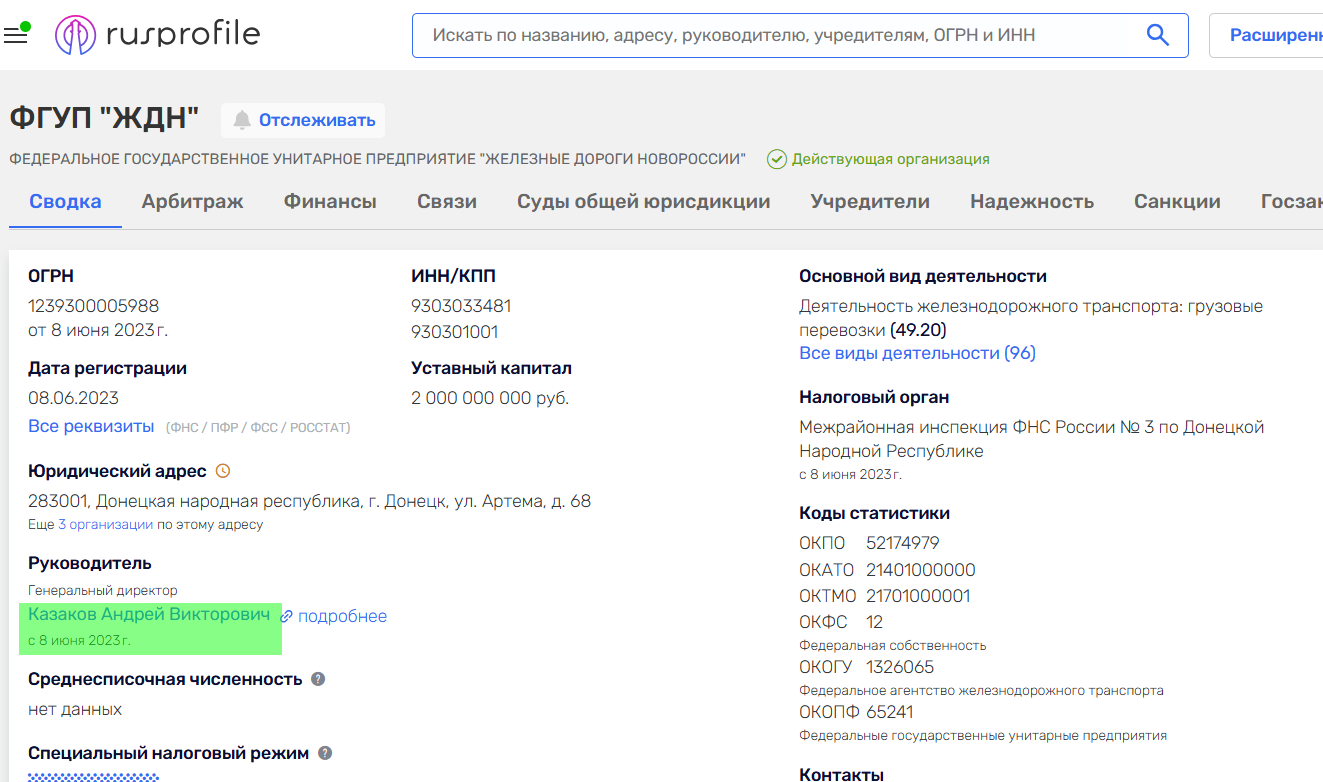Viewport: 1323px width, 782px height.
Task: Open Суды общей юрисдикции tab
Action: [x=643, y=201]
